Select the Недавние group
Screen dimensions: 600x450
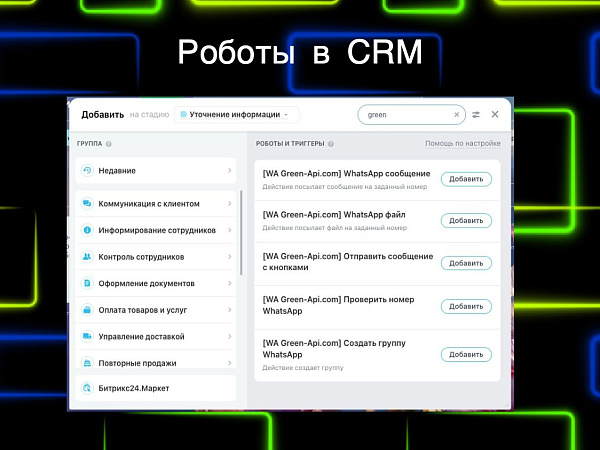pyautogui.click(x=156, y=170)
